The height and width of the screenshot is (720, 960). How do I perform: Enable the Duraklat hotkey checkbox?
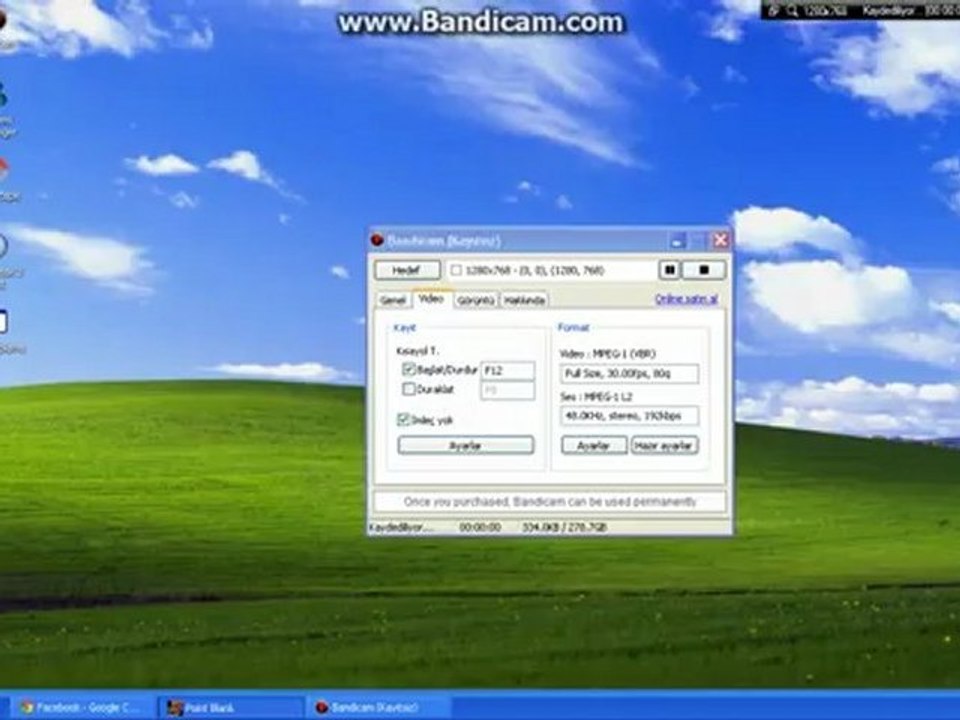tap(408, 389)
